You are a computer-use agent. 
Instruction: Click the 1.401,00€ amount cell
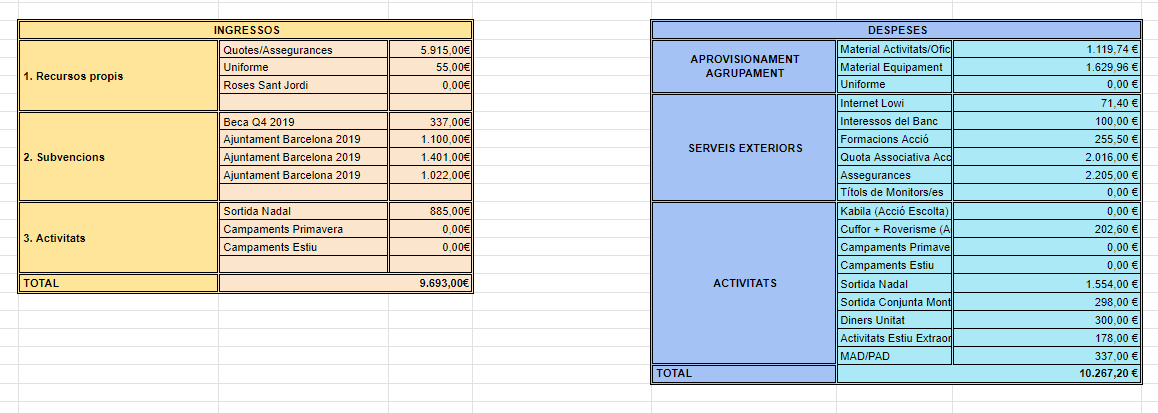(x=431, y=157)
